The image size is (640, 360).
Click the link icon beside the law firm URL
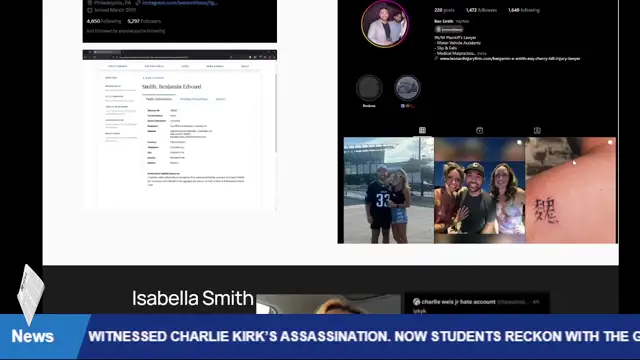coord(436,58)
